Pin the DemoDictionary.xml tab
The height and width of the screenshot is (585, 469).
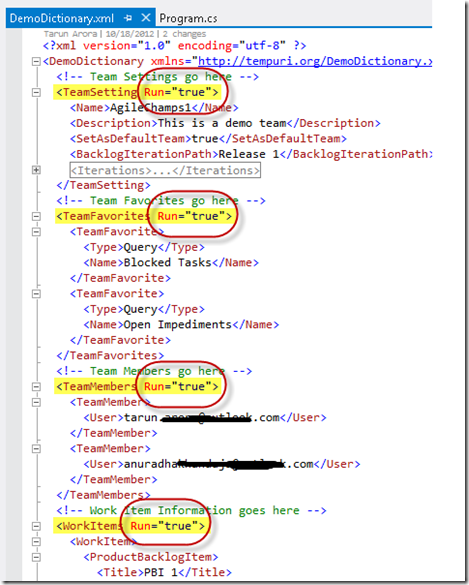click(128, 18)
